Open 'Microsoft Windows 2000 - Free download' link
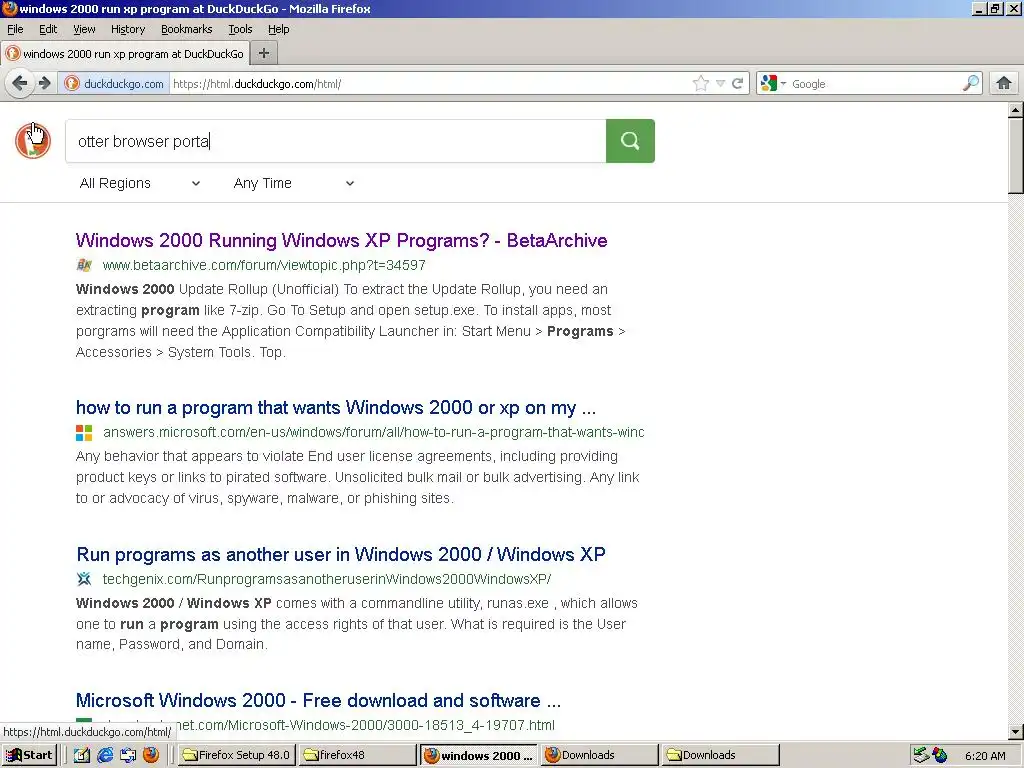 point(318,701)
